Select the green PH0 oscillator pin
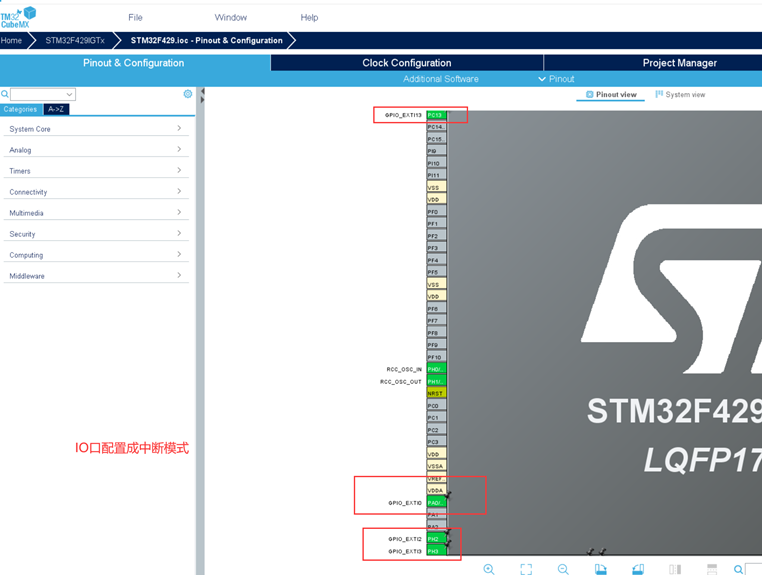The height and width of the screenshot is (575, 762). (436, 369)
